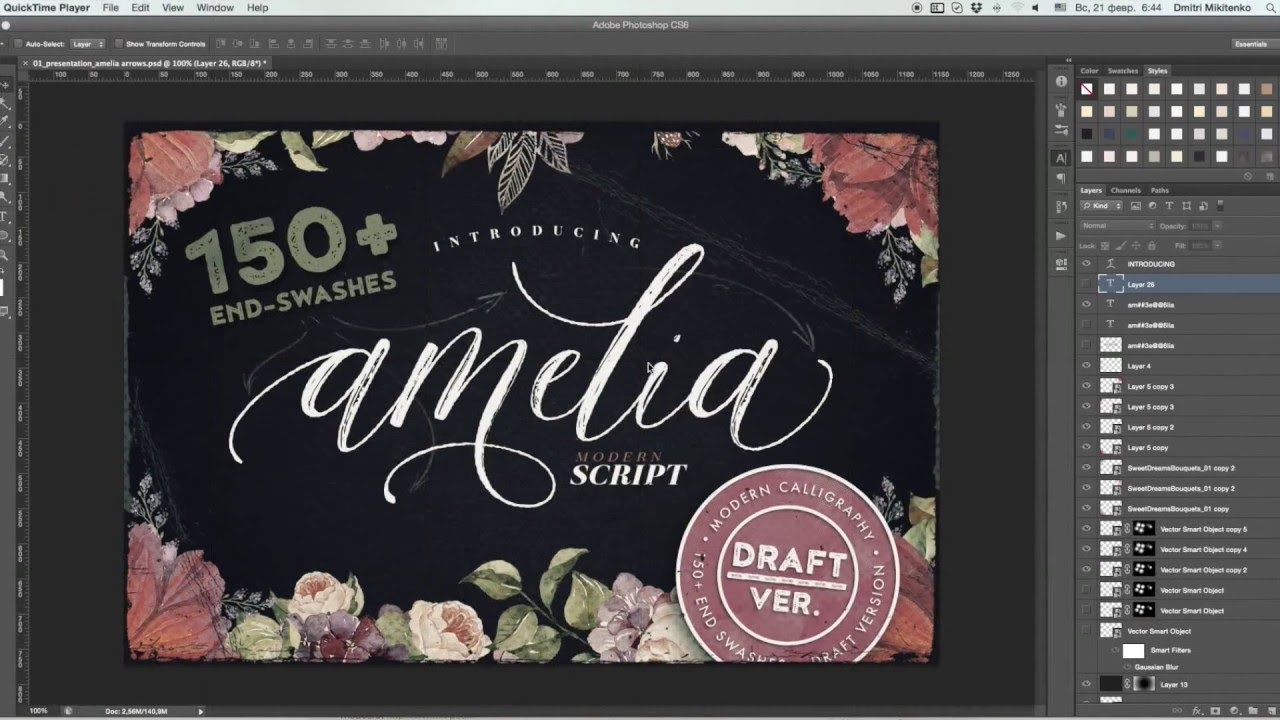Viewport: 1280px width, 720px height.
Task: Open the Window menu
Action: click(215, 7)
